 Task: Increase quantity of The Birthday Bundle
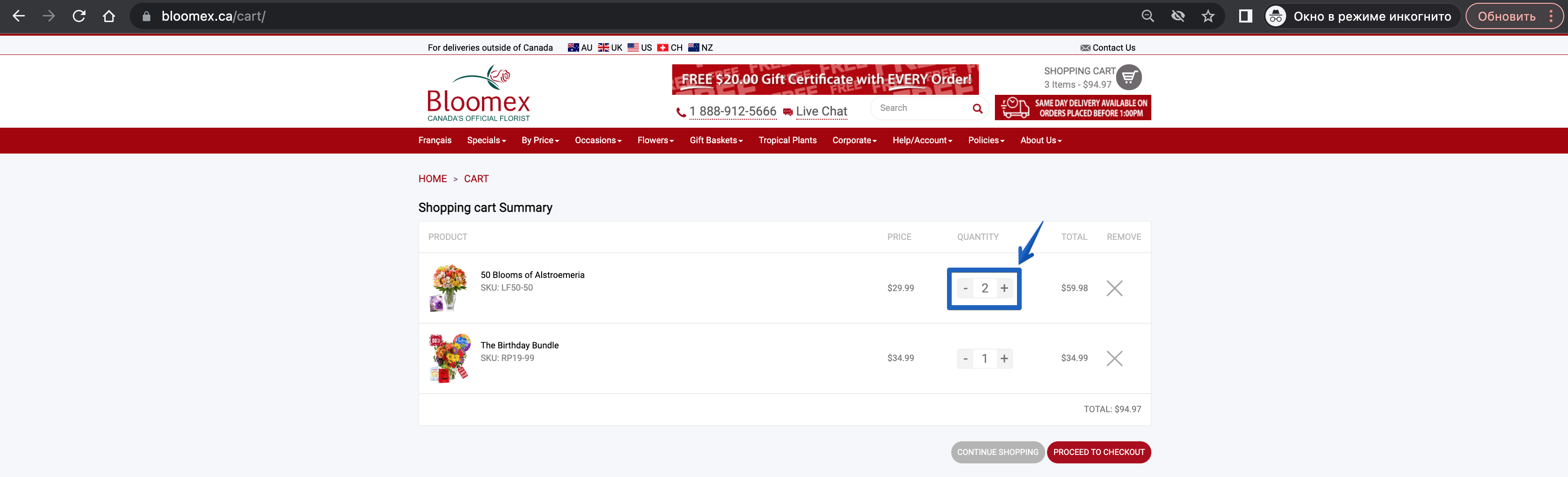[x=1004, y=359]
